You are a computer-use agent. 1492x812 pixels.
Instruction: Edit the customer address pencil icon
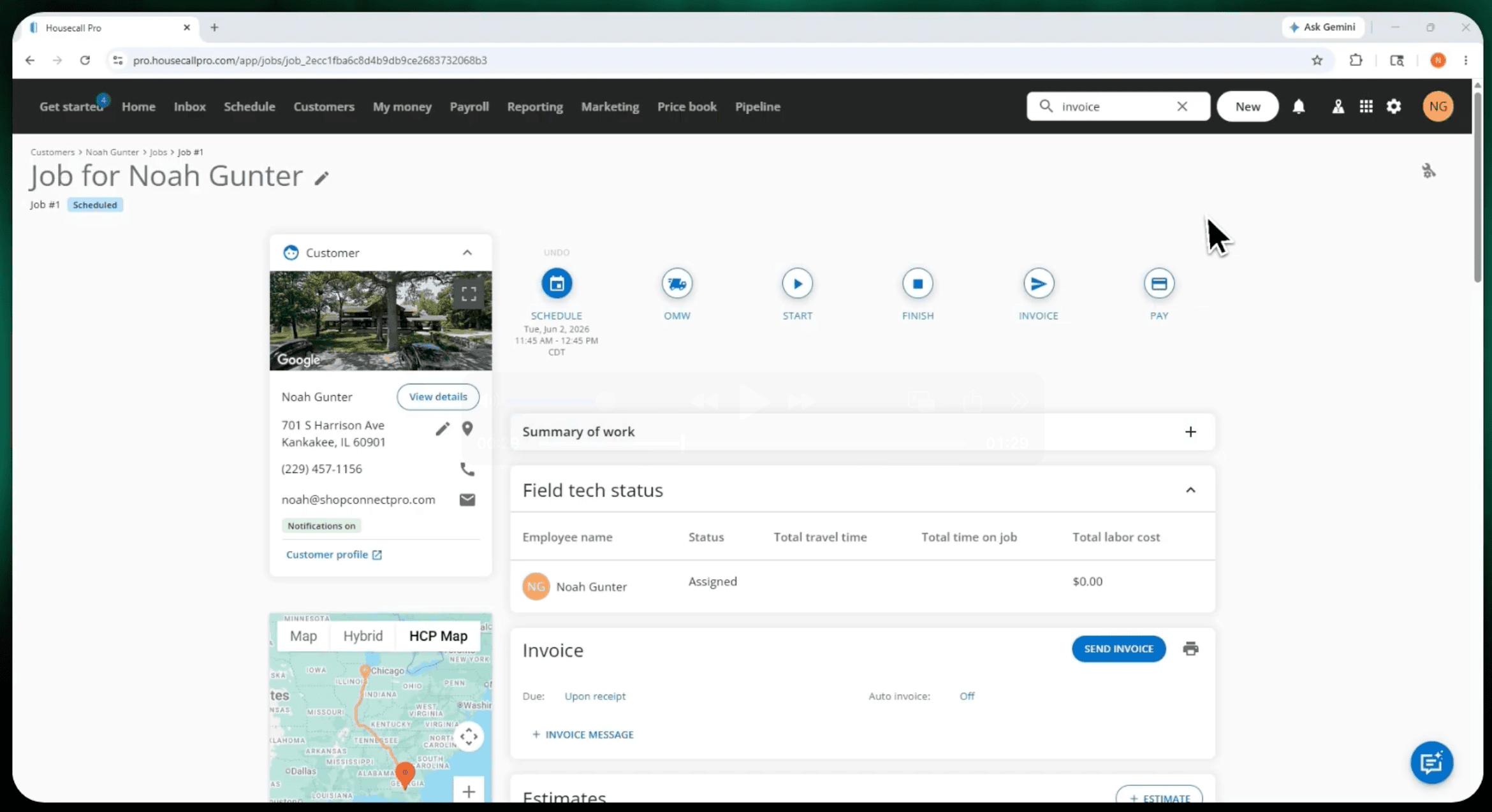pos(442,429)
